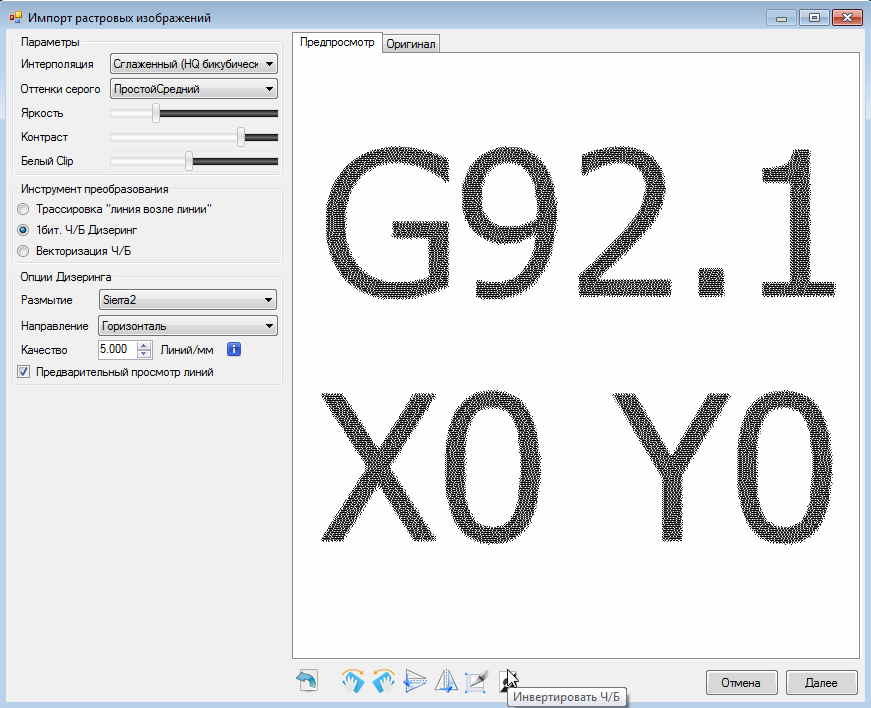Open the Интерполяция dropdown
The height and width of the screenshot is (708, 871).
193,64
